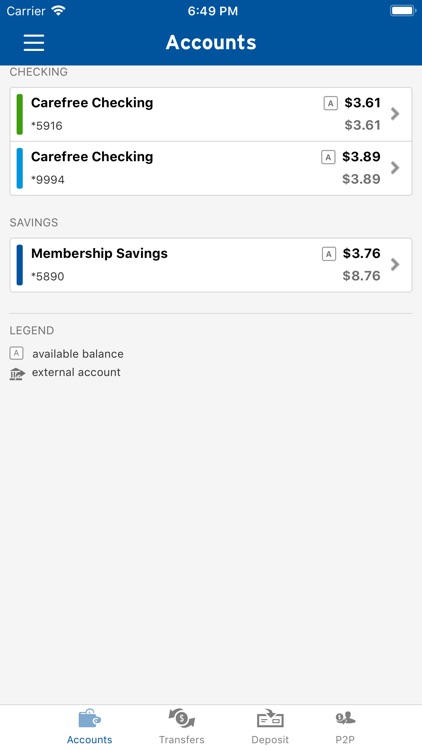
Task: Click the green color bar of account *5916
Action: pyautogui.click(x=20, y=114)
